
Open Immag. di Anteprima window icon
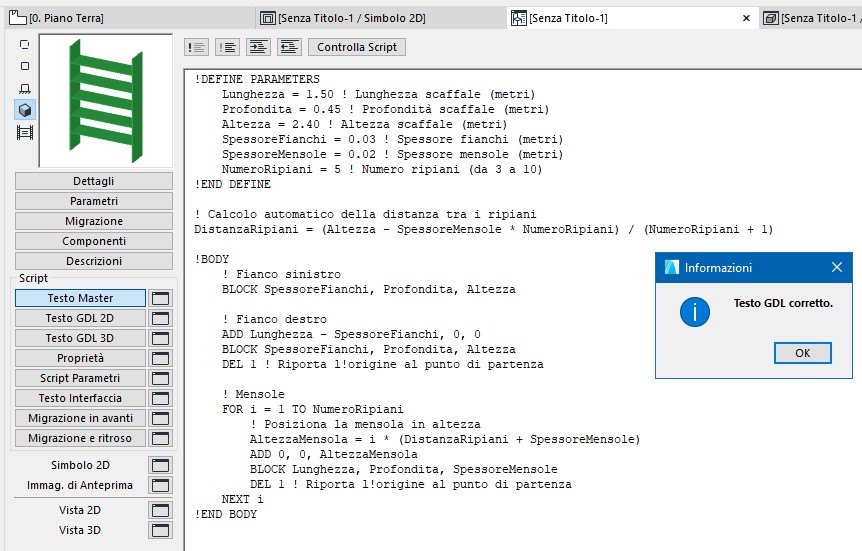tap(160, 485)
